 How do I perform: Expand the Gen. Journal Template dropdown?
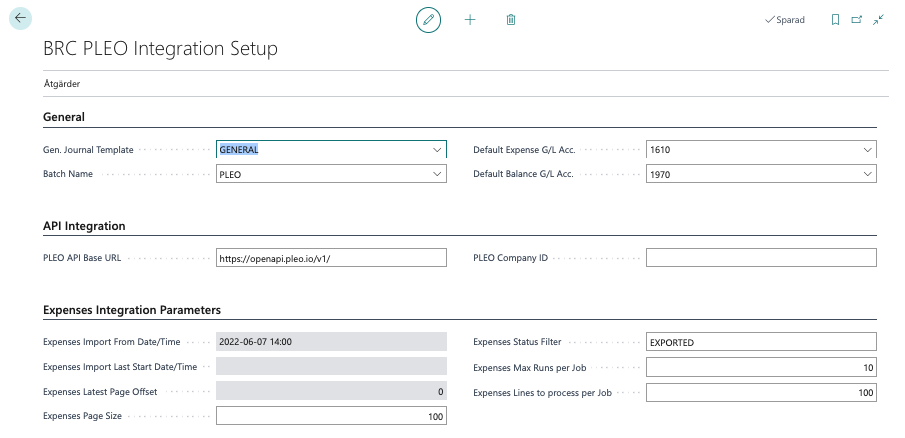pyautogui.click(x=436, y=150)
